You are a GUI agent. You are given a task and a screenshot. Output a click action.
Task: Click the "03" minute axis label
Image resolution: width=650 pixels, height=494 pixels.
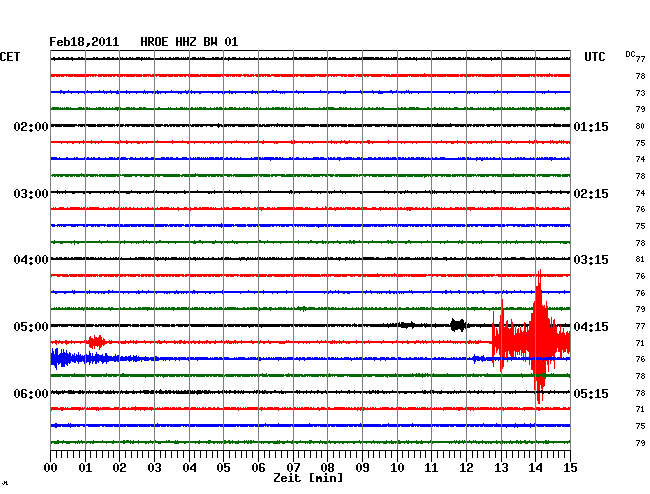point(154,467)
